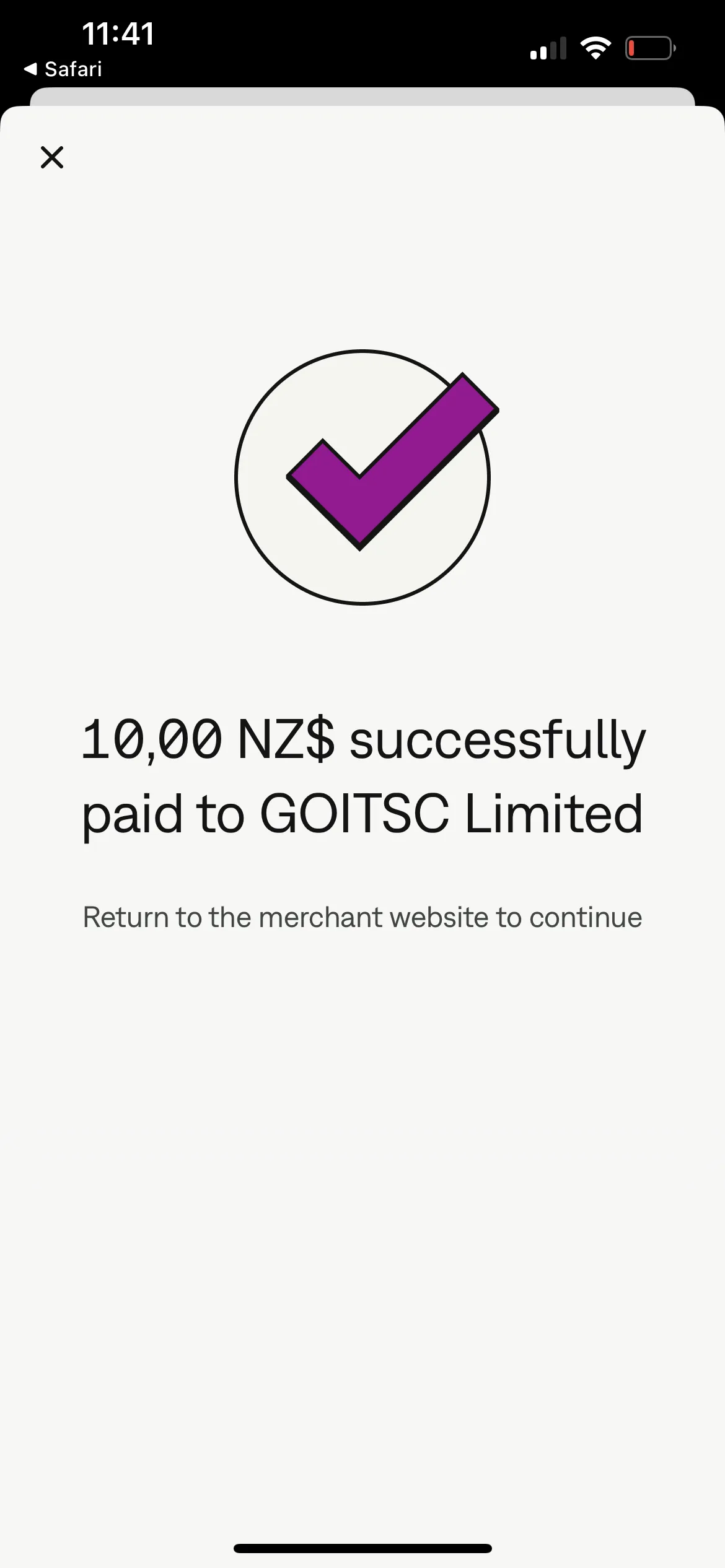
Task: Tap the cellular signal strength icon
Action: [x=548, y=48]
